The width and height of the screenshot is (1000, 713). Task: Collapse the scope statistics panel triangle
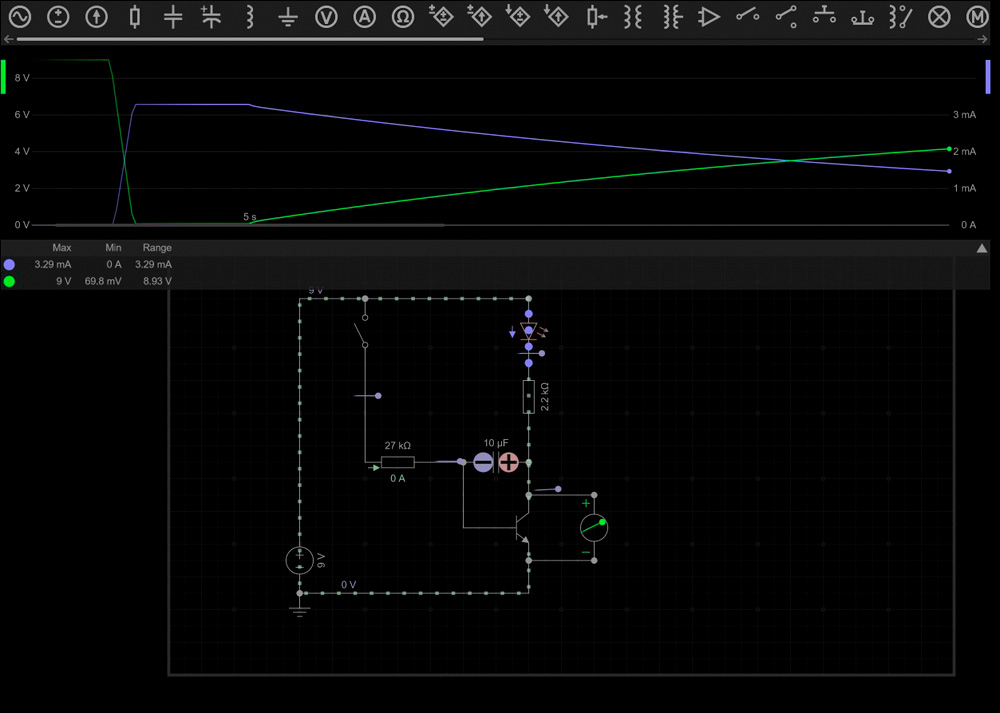pyautogui.click(x=982, y=248)
